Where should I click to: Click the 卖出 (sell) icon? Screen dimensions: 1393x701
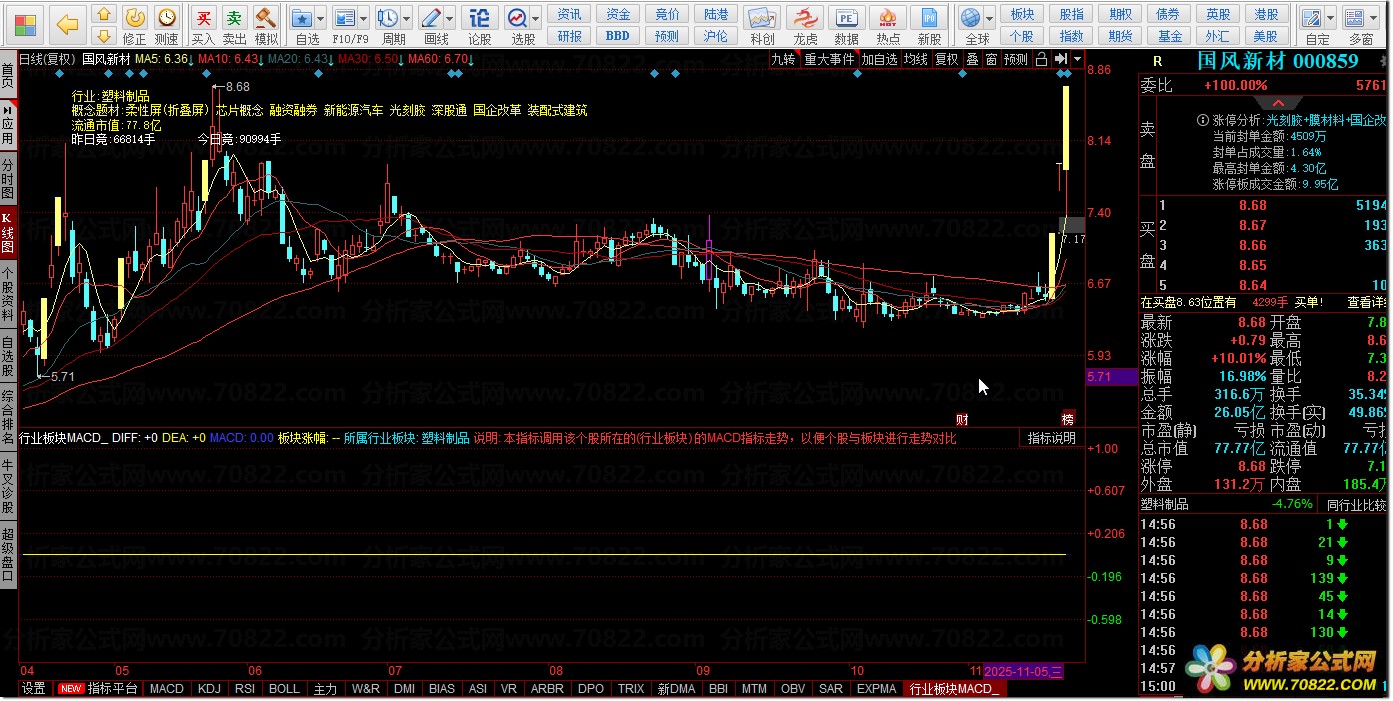(234, 24)
